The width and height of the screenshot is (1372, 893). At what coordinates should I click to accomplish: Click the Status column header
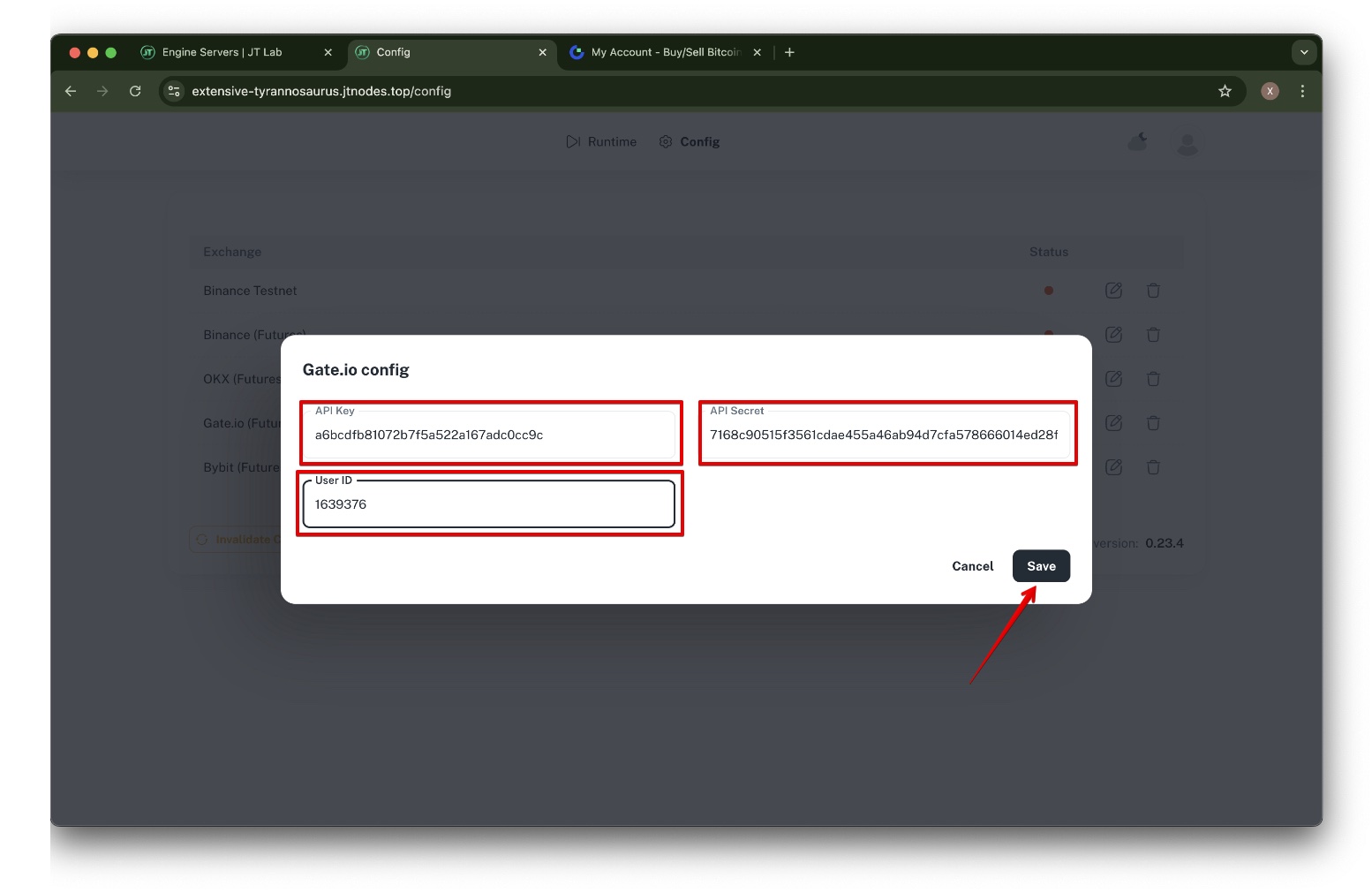(1049, 252)
